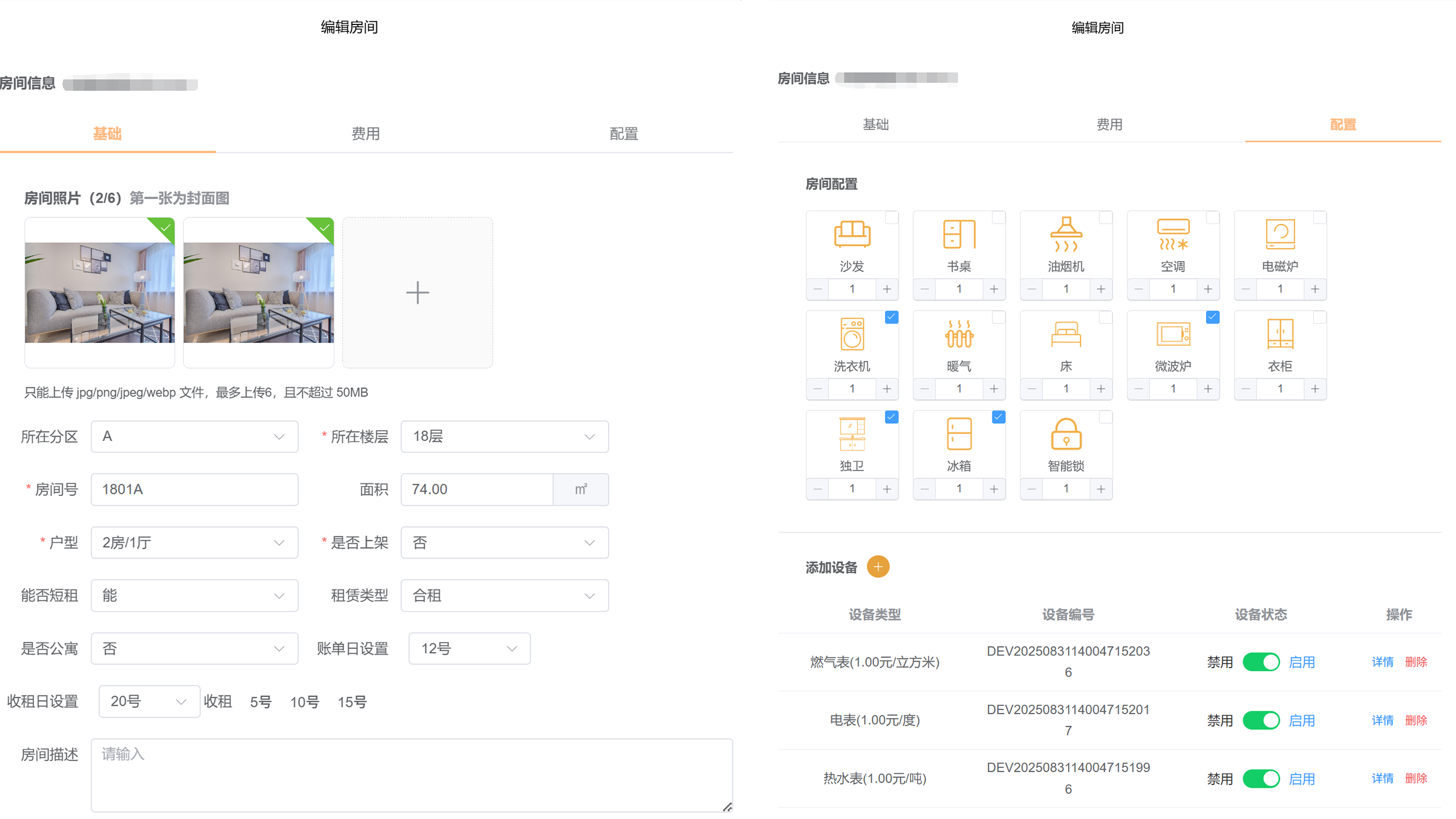Click the range hood (油烟机) icon
Viewport: 1456px width, 819px height.
click(1065, 234)
